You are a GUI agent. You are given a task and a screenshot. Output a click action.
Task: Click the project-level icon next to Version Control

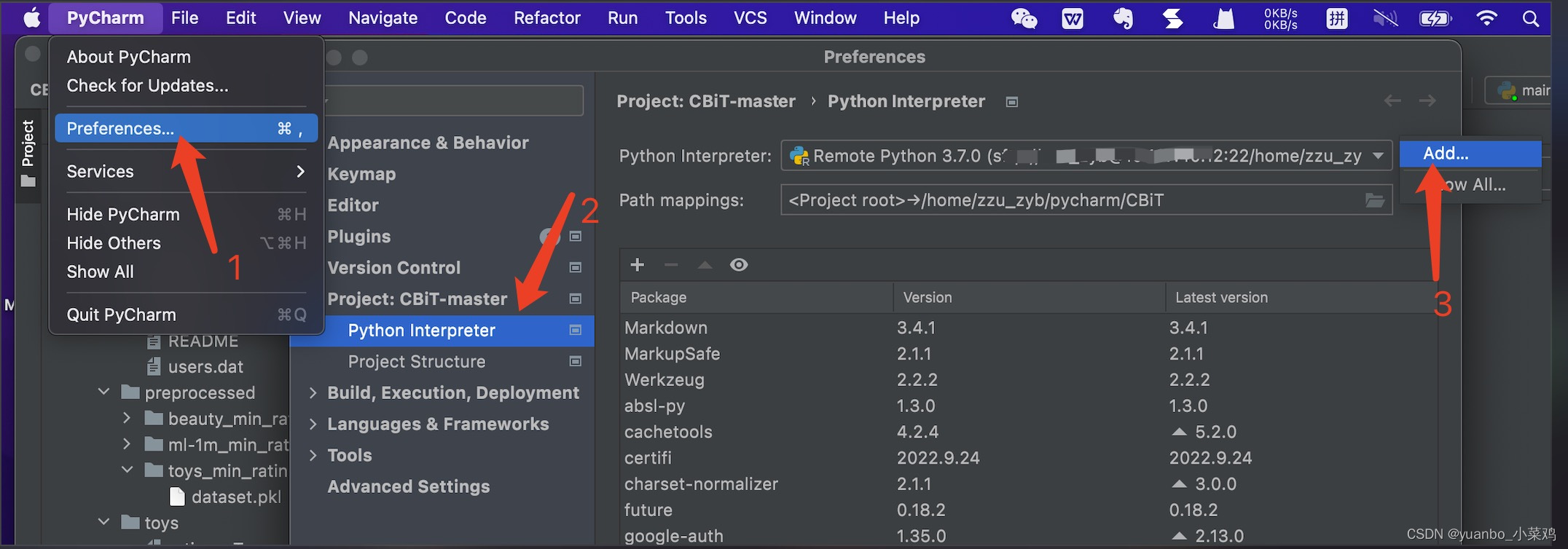[x=576, y=268]
